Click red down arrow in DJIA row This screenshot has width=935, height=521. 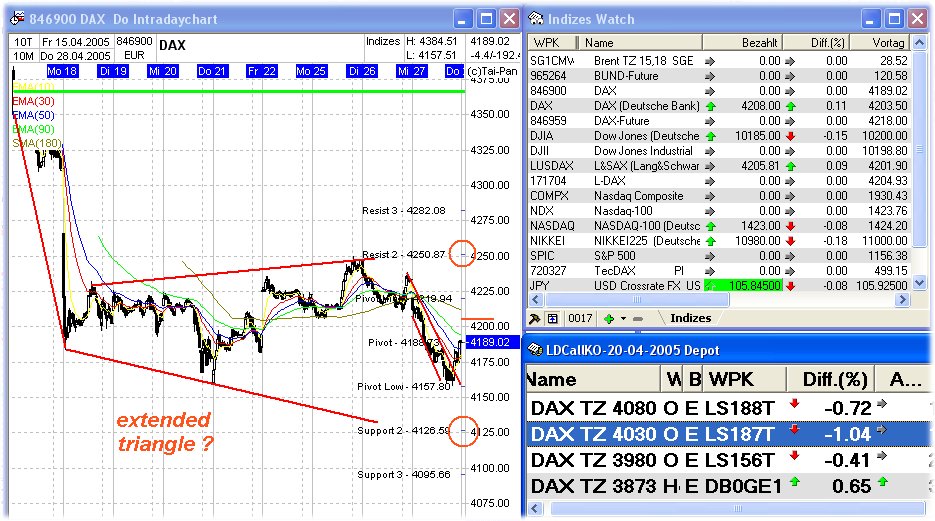tap(791, 137)
